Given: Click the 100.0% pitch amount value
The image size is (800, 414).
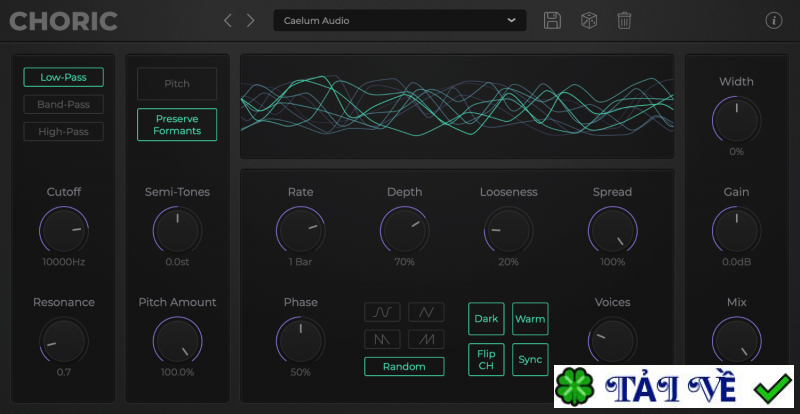Looking at the screenshot, I should [178, 372].
